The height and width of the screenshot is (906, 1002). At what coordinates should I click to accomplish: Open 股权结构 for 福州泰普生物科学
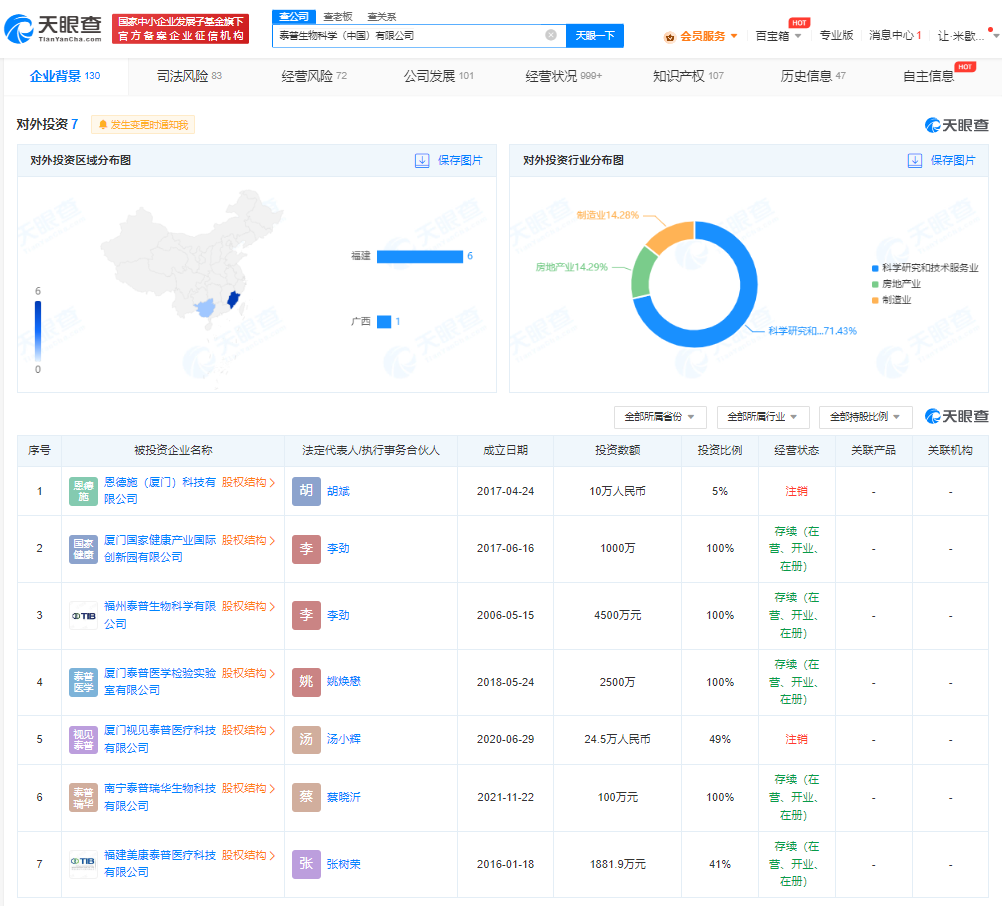pos(249,606)
